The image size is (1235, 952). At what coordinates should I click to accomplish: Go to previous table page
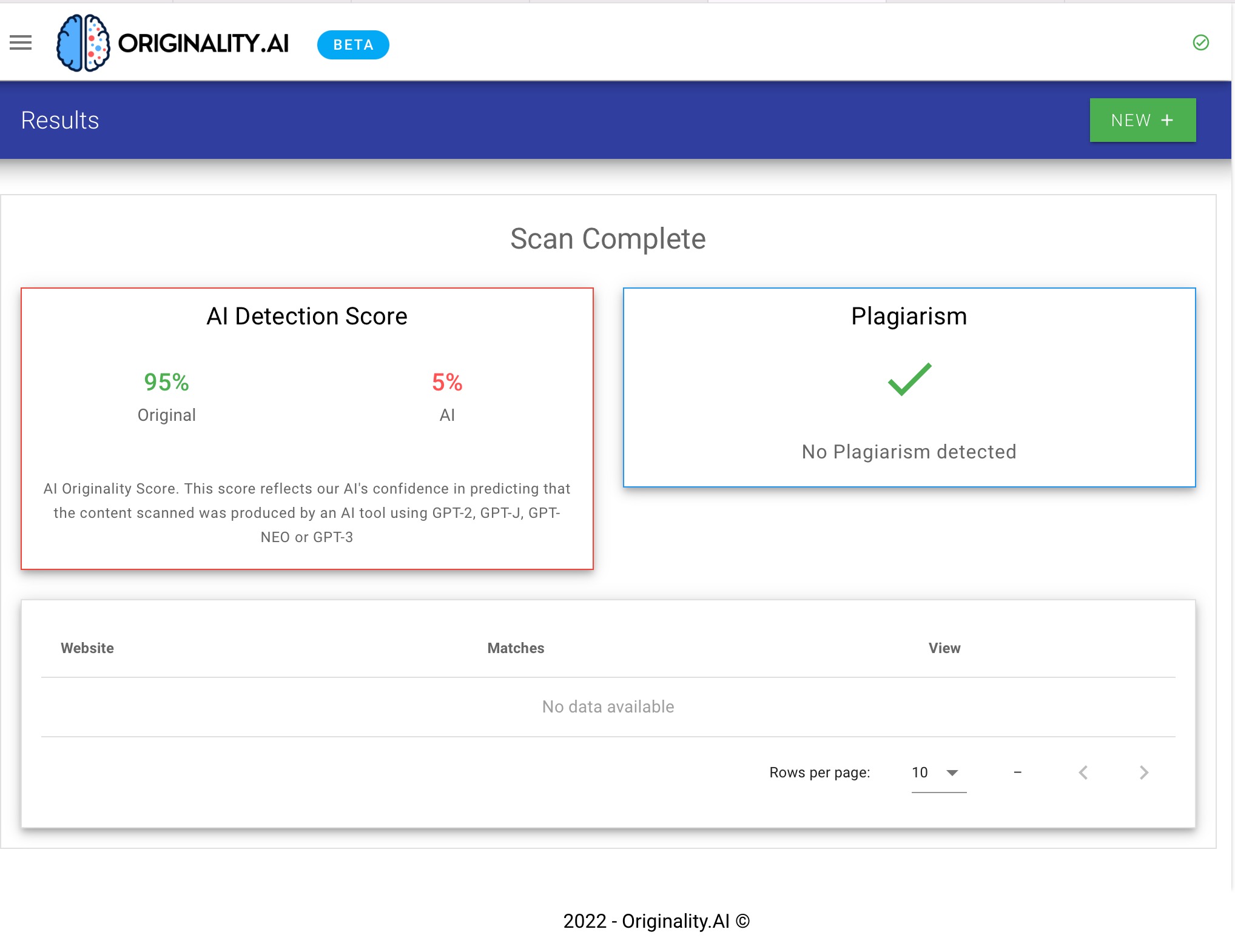pyautogui.click(x=1083, y=773)
